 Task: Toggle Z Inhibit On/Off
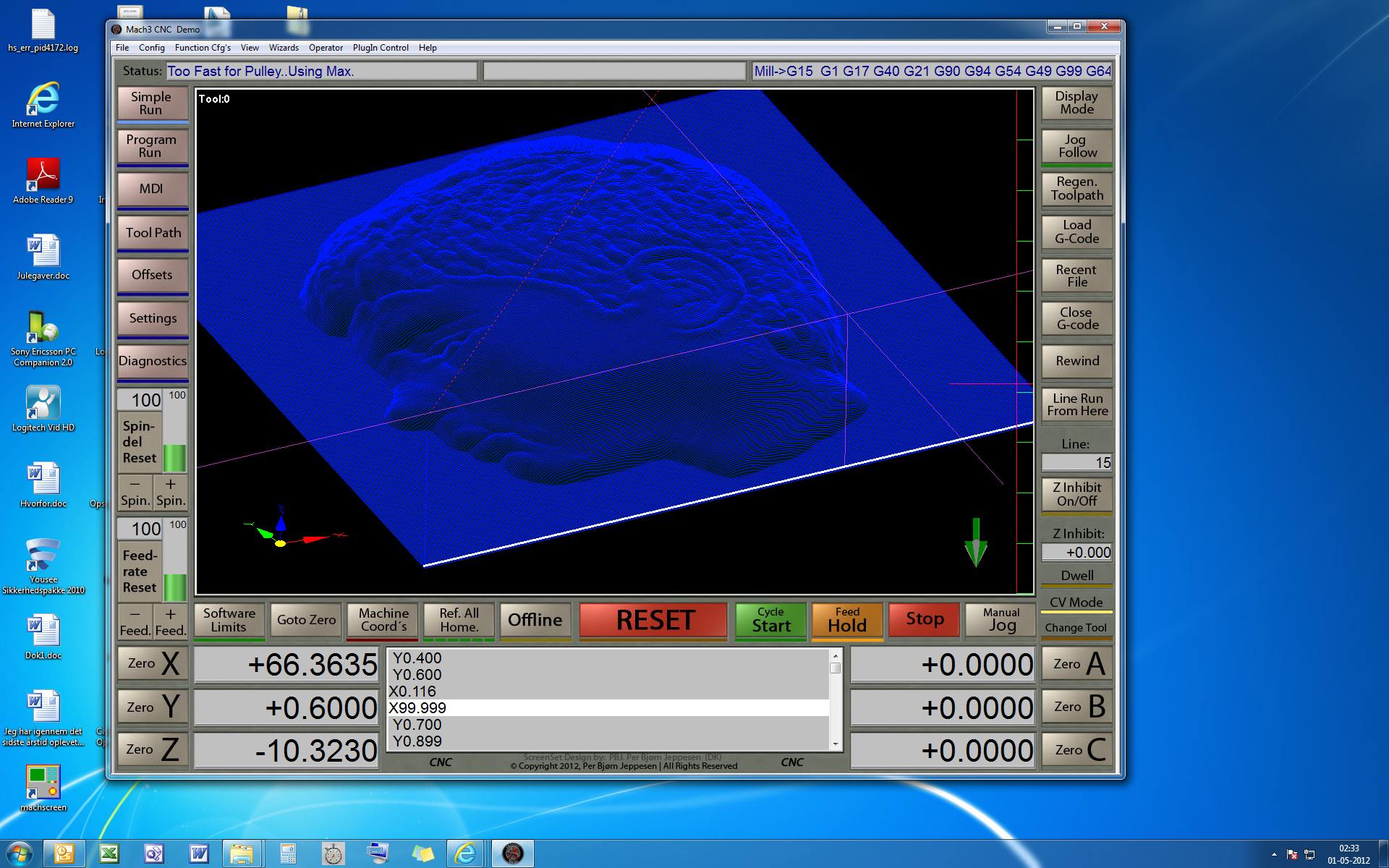pyautogui.click(x=1076, y=494)
